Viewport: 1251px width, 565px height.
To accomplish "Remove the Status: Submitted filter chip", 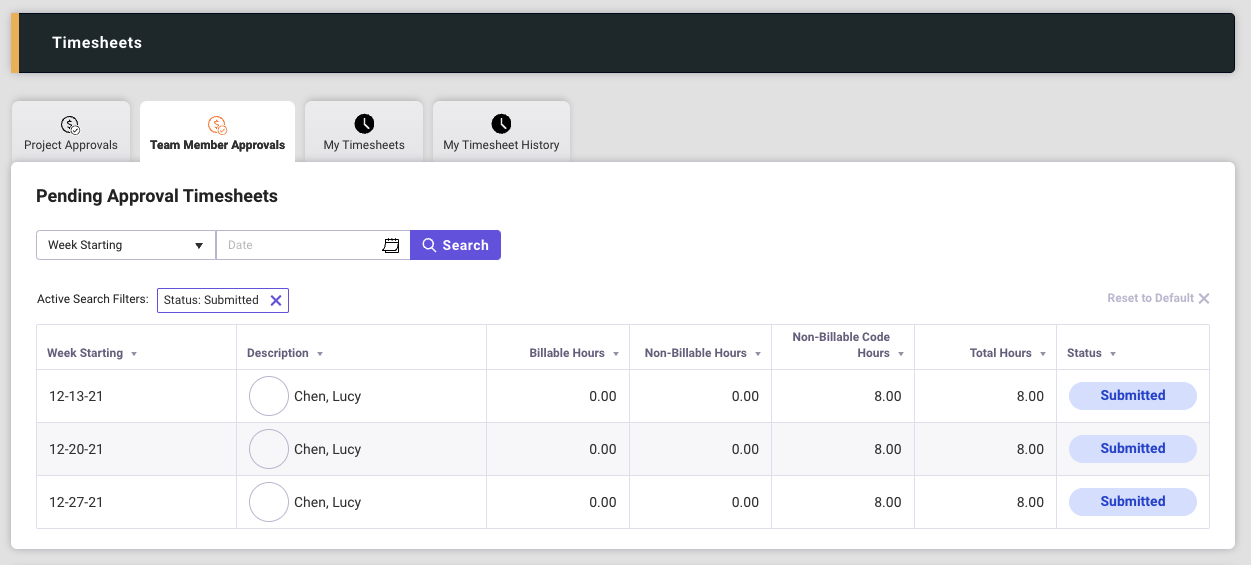I will (x=276, y=300).
